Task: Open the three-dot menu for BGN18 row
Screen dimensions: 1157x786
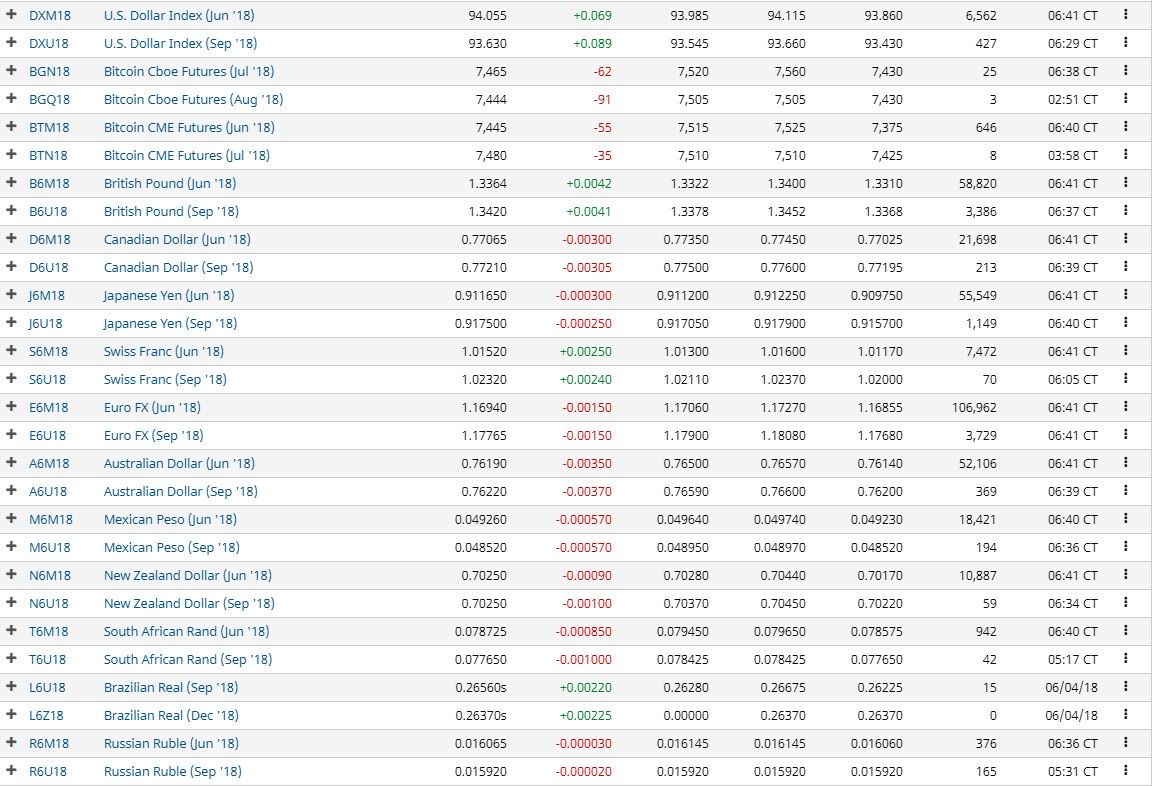Action: click(1125, 70)
